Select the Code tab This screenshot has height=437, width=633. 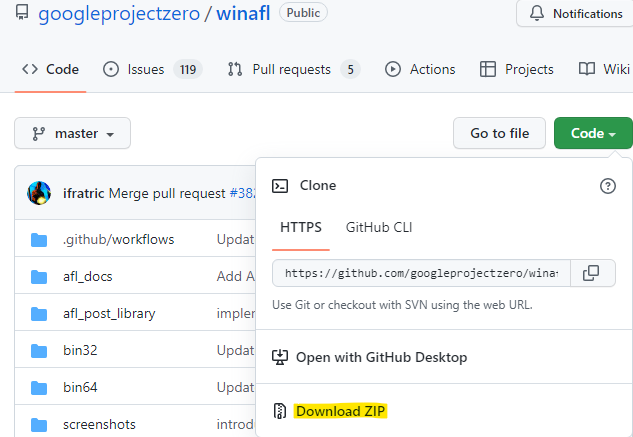click(50, 69)
